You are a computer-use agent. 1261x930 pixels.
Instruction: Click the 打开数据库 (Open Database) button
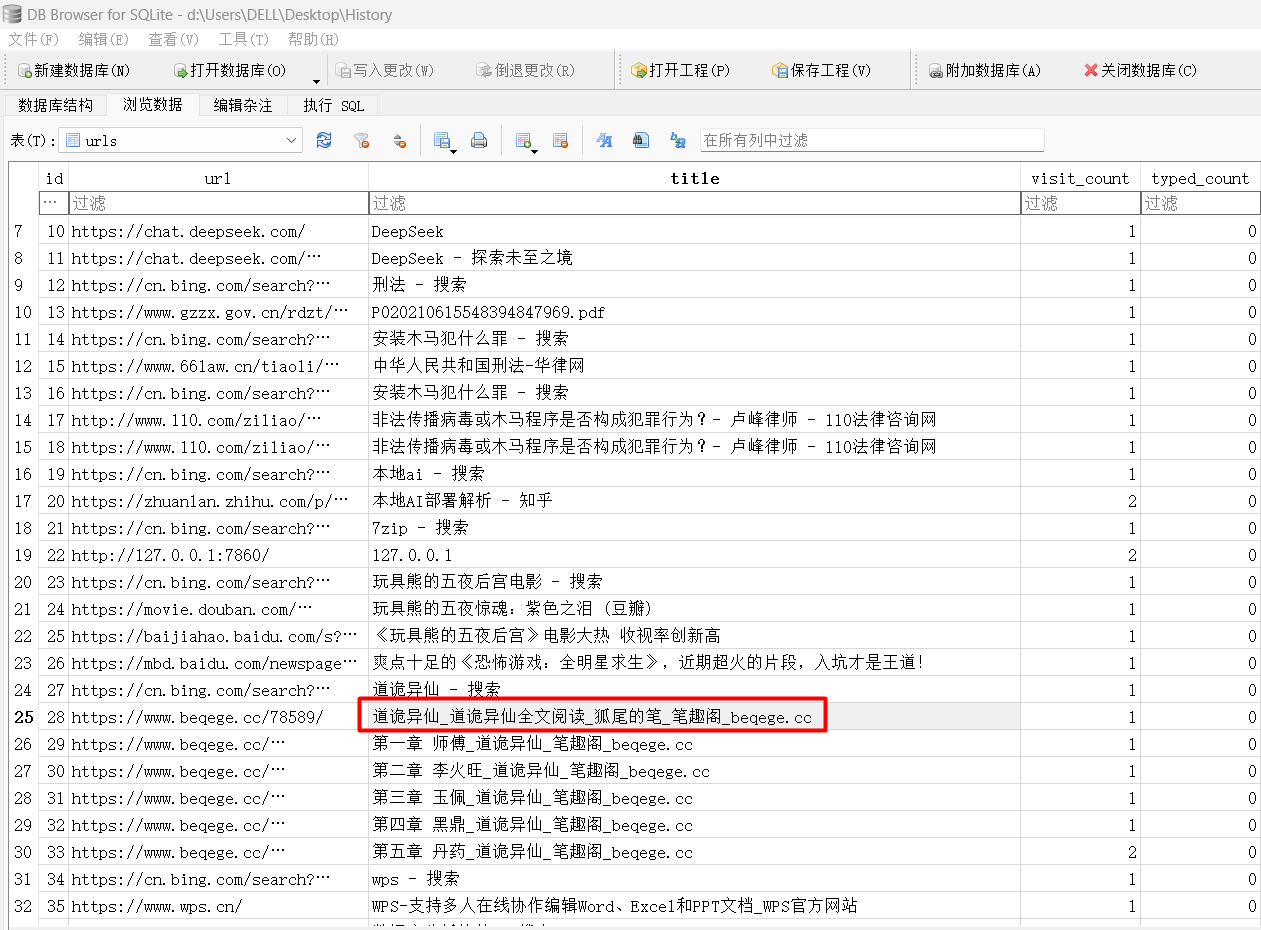coord(230,71)
